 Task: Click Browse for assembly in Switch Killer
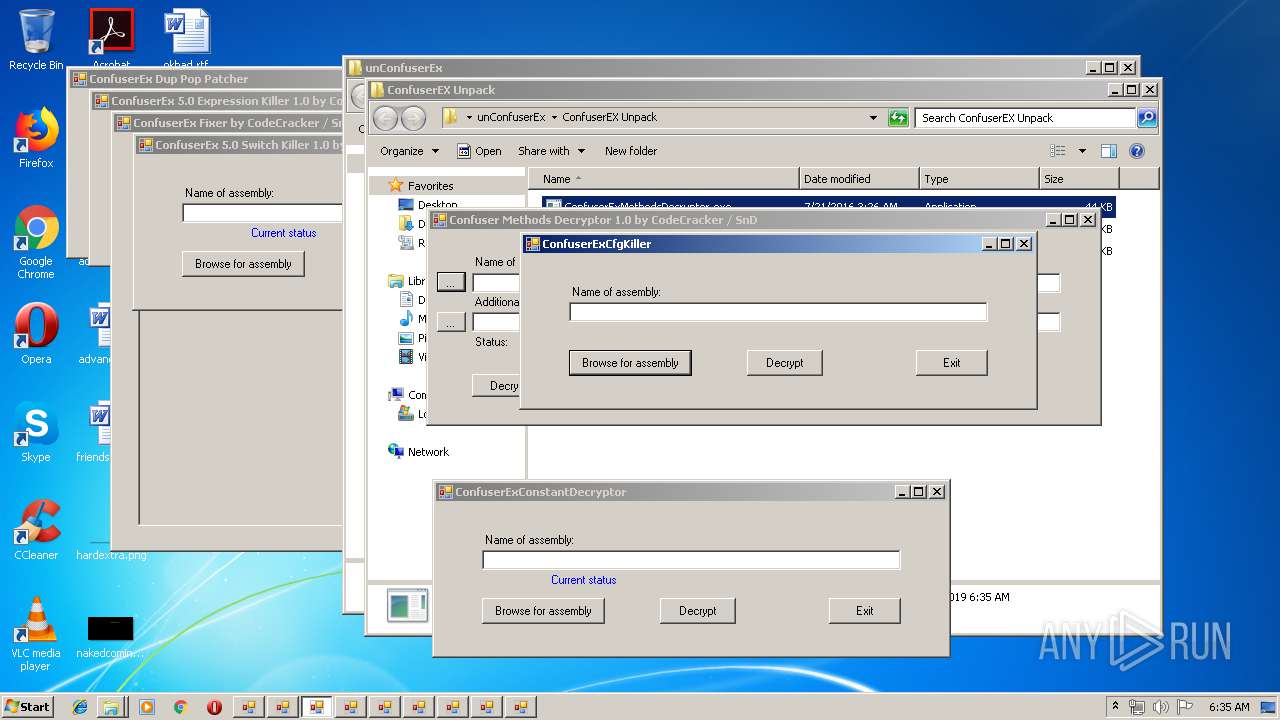[x=243, y=264]
